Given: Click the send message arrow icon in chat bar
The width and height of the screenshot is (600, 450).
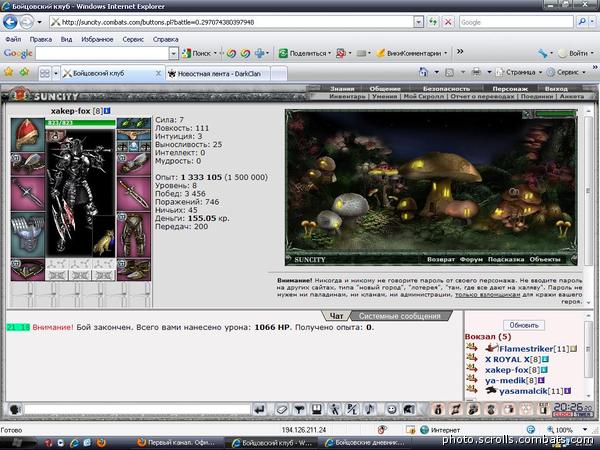Looking at the screenshot, I should coord(259,409).
